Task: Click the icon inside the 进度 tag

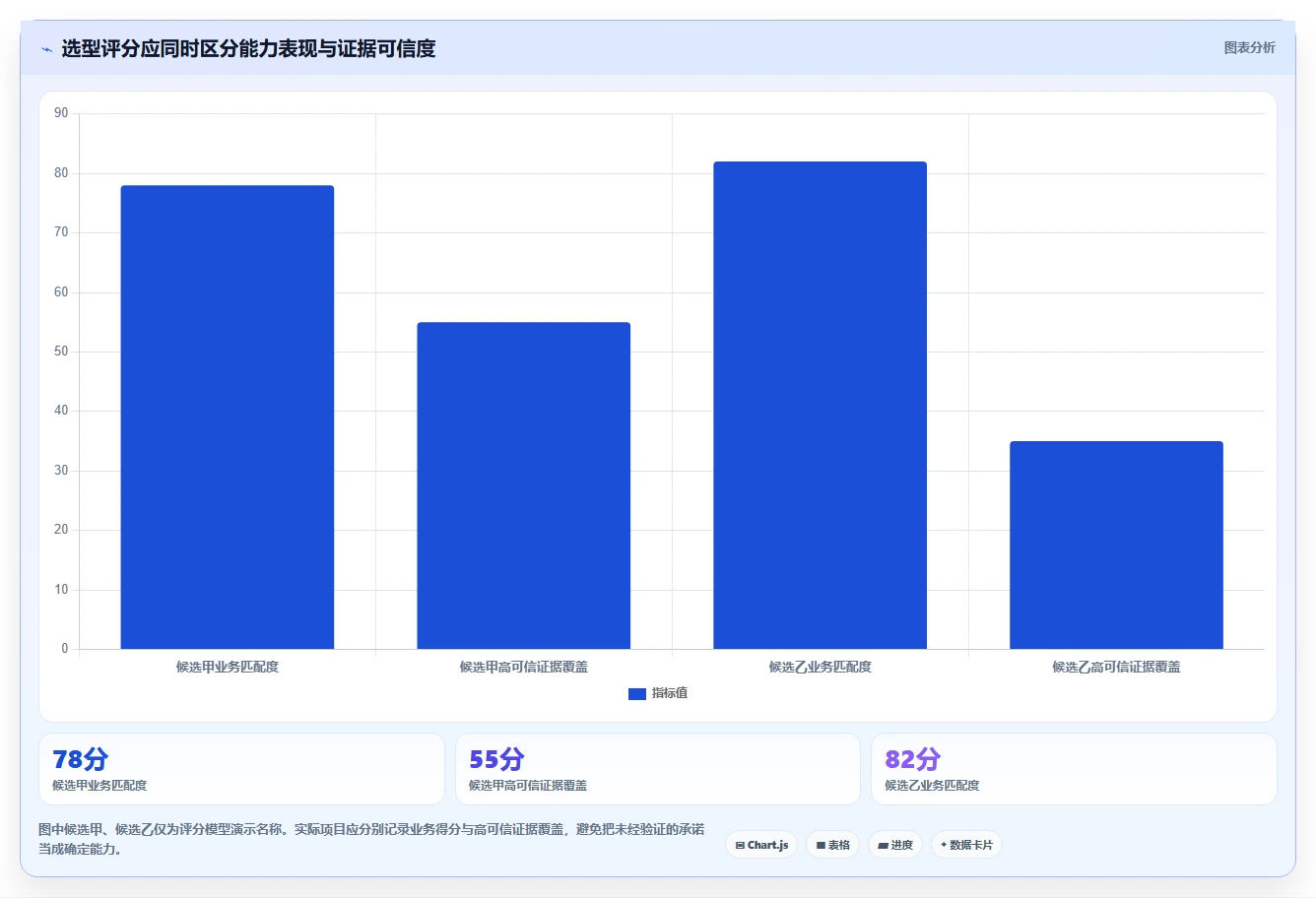Action: coord(884,846)
